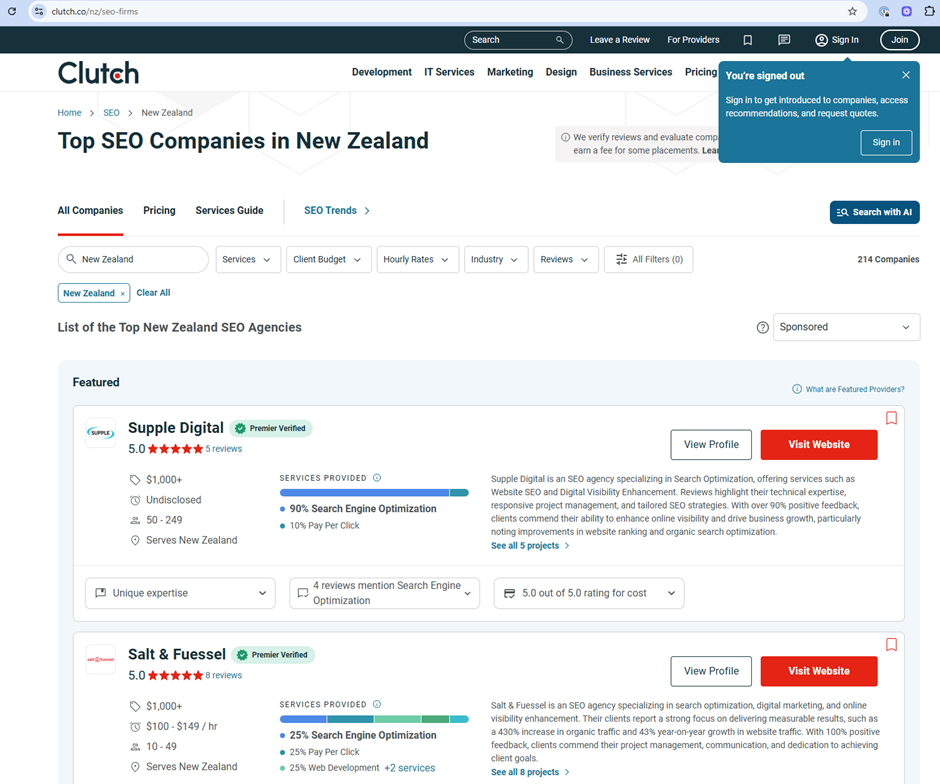Click the Supple Digital services percentage bar

[x=374, y=493]
